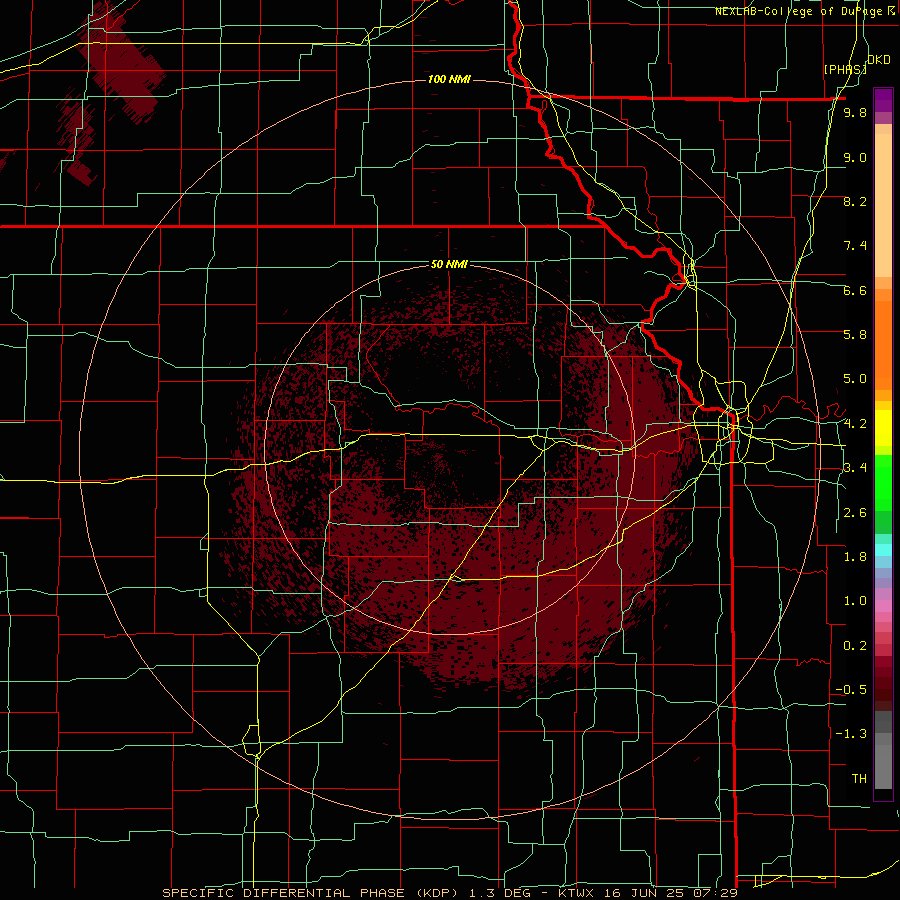This screenshot has width=900, height=900.
Task: Click the 8.2 value on the color scale
Action: coord(855,201)
